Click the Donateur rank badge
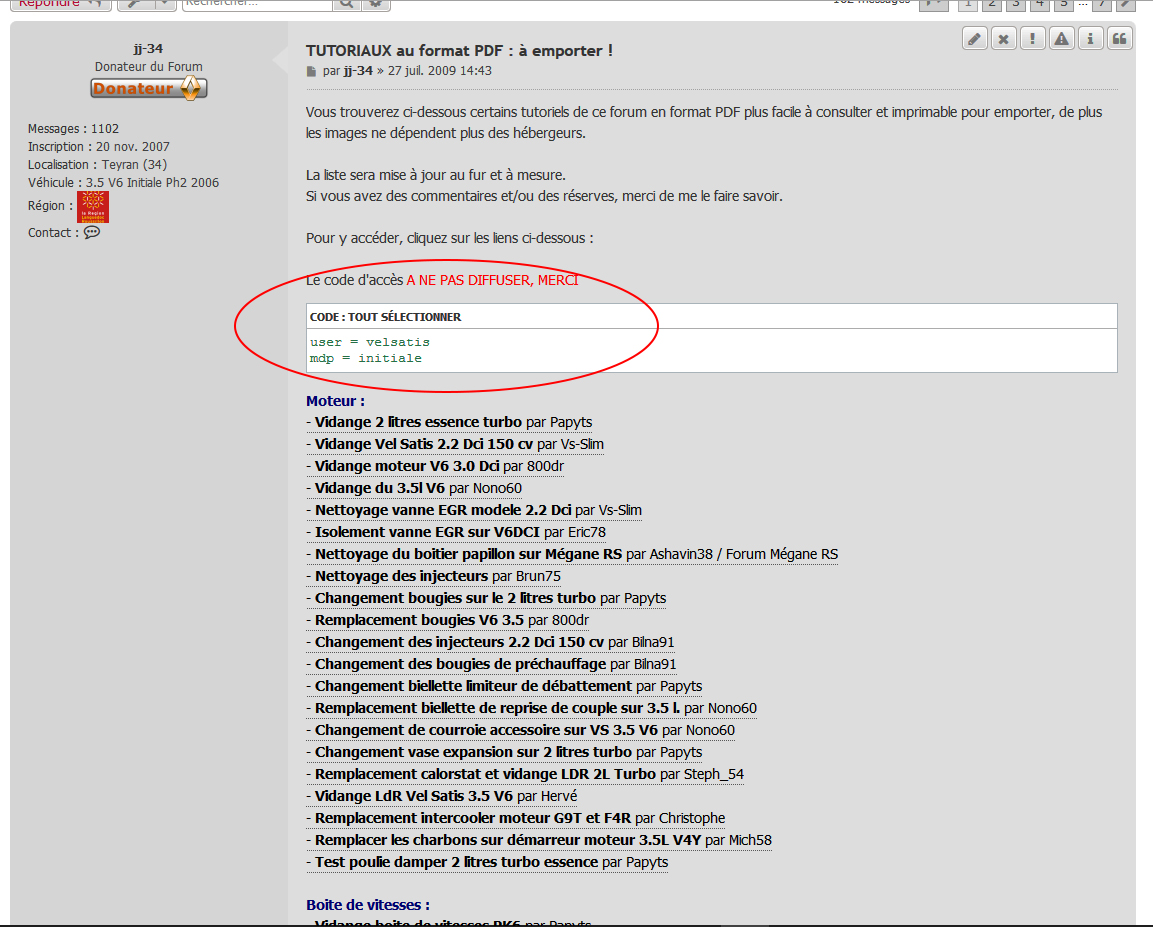The height and width of the screenshot is (927, 1153). click(x=149, y=89)
